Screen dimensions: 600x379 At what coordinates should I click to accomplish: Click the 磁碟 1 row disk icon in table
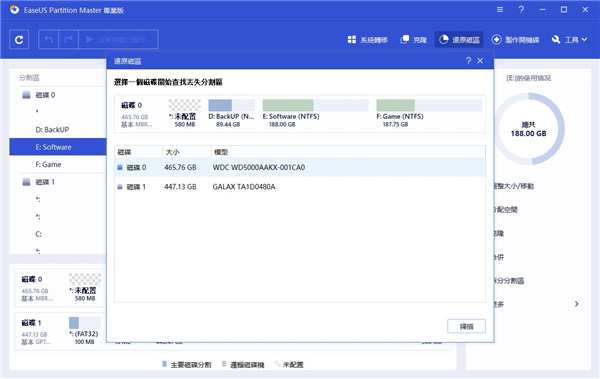120,187
